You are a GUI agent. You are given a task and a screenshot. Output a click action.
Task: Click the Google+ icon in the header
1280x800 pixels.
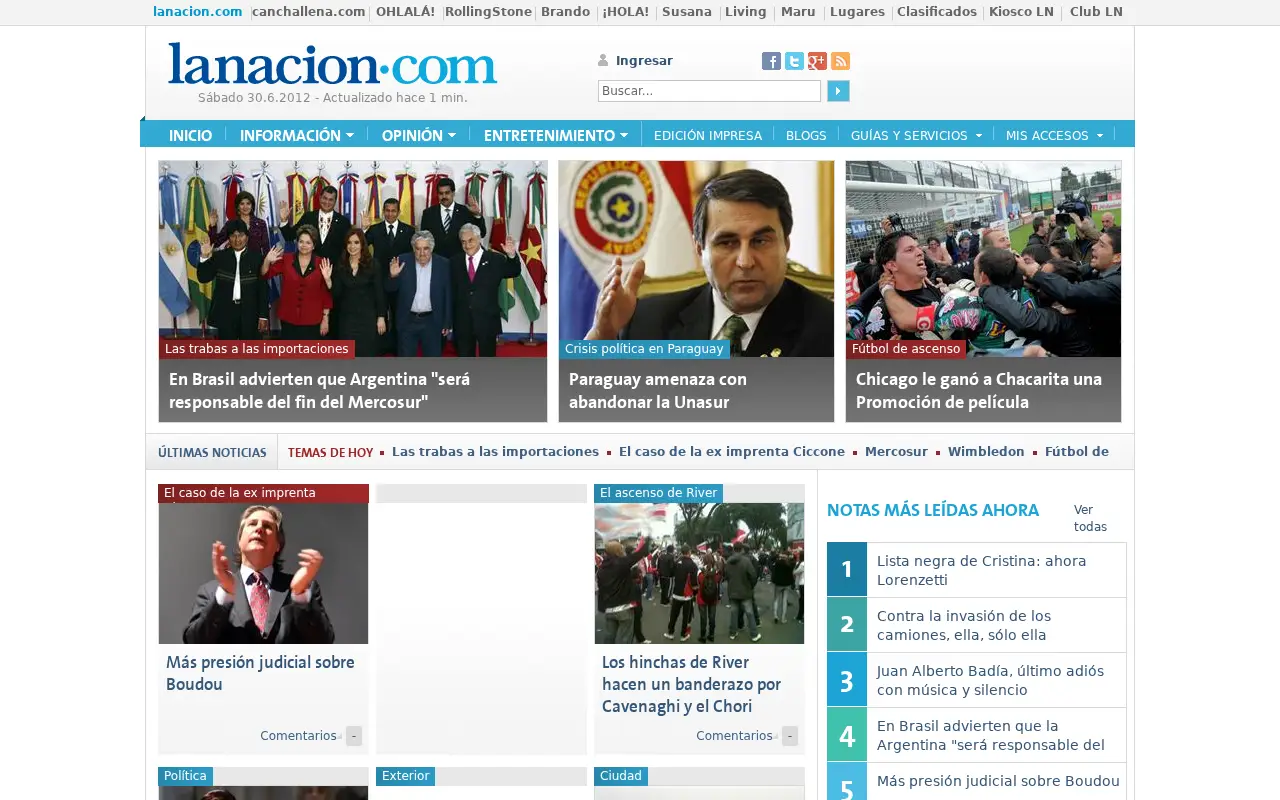click(x=817, y=61)
